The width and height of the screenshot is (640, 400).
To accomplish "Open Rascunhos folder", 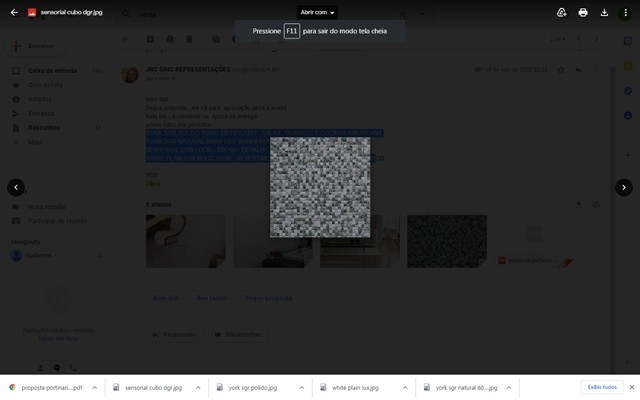I will (44, 128).
